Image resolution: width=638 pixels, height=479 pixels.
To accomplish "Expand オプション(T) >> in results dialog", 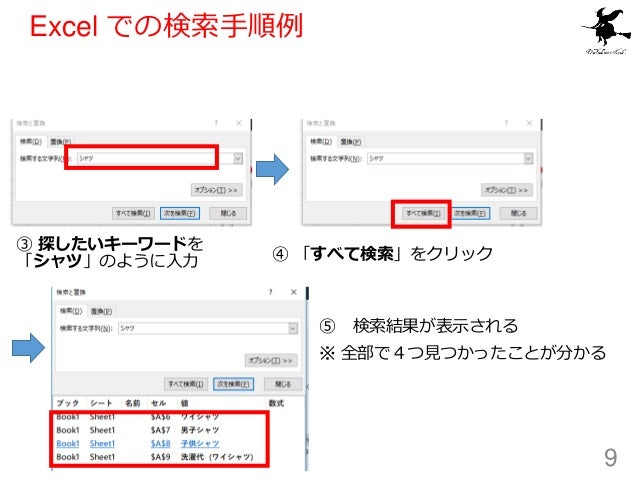I will tap(271, 361).
